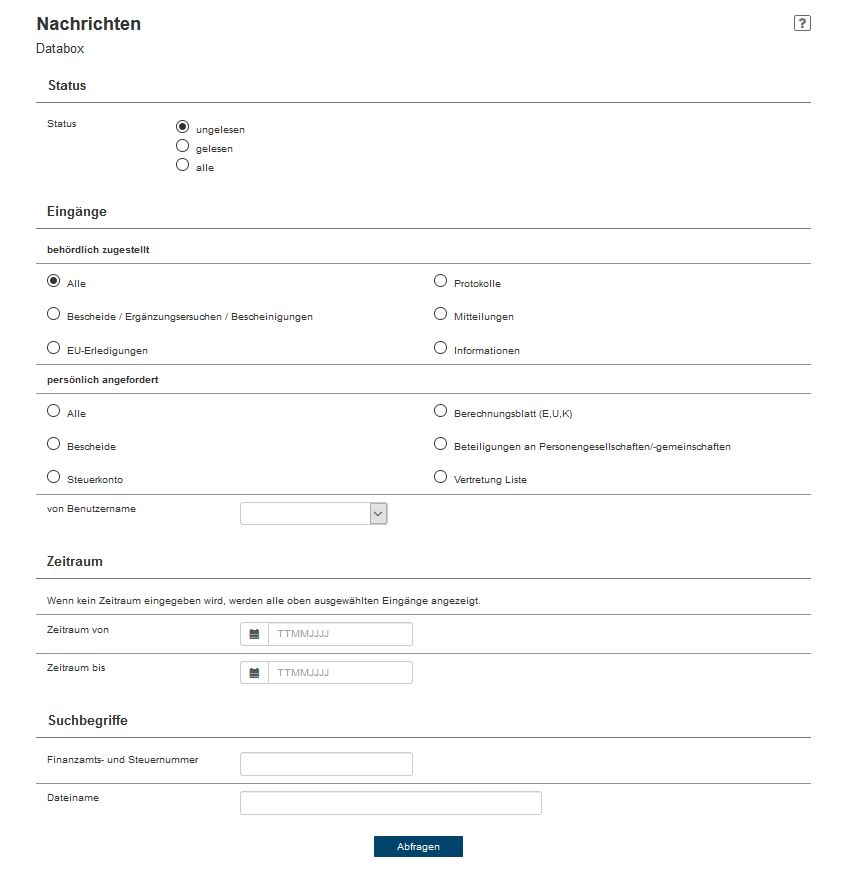Select 'Beteiligungen an Personengesellschaften/-gemeinschaften' option
The image size is (842, 872).
point(440,444)
